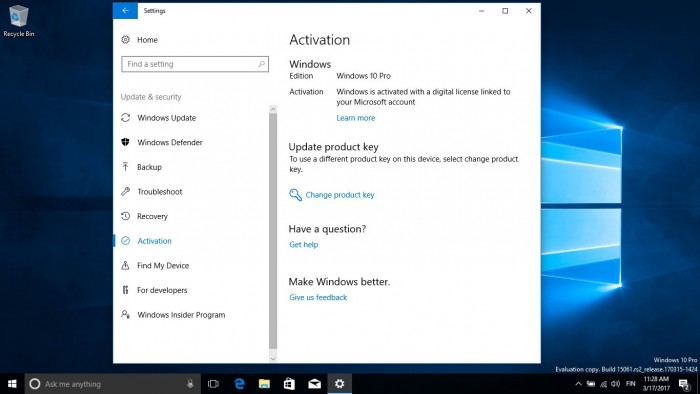Click the sidebar scrollbar up arrow
700x394 pixels.
coord(273,109)
